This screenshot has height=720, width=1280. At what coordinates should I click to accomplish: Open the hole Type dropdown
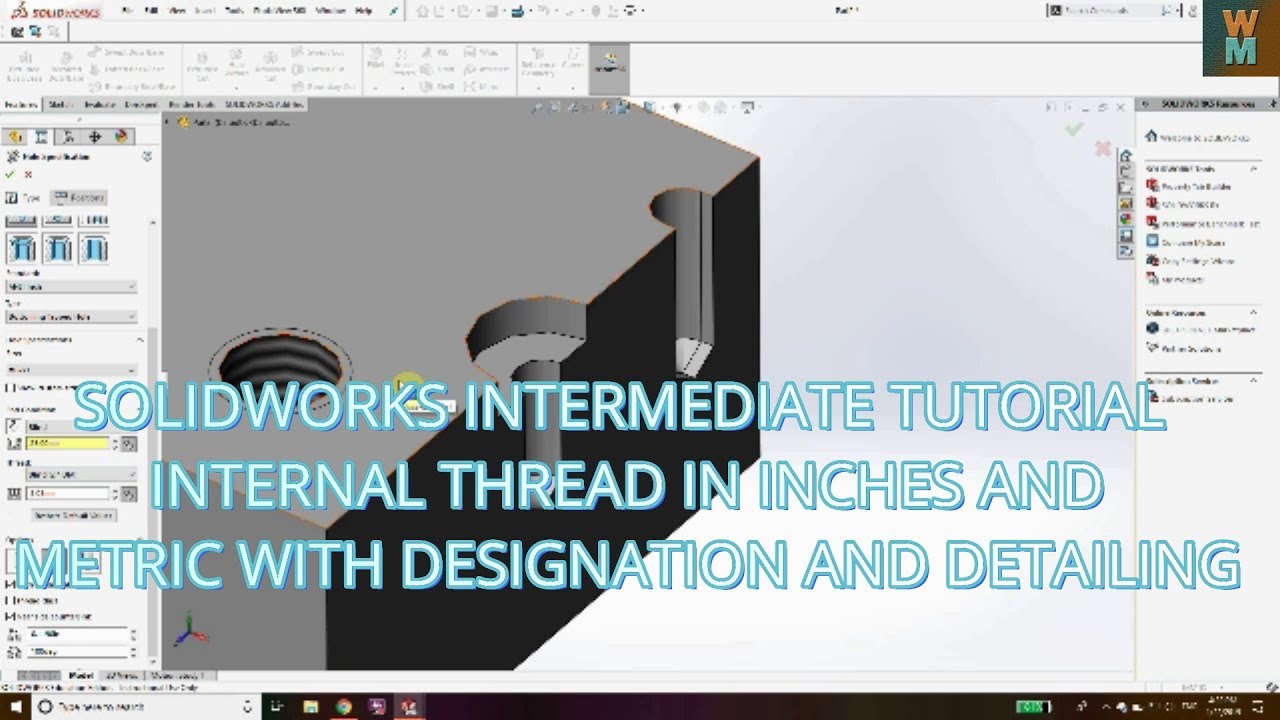click(71, 316)
